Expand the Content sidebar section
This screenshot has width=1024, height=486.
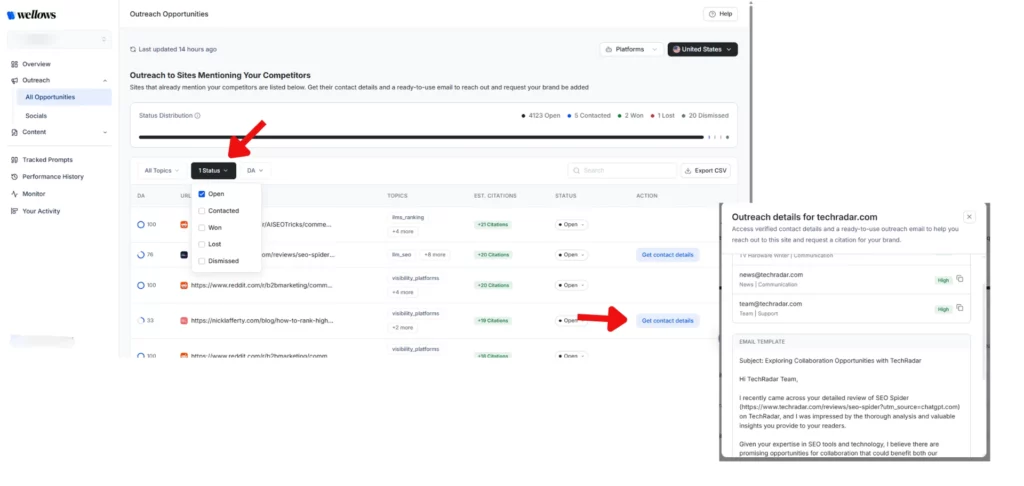click(105, 132)
